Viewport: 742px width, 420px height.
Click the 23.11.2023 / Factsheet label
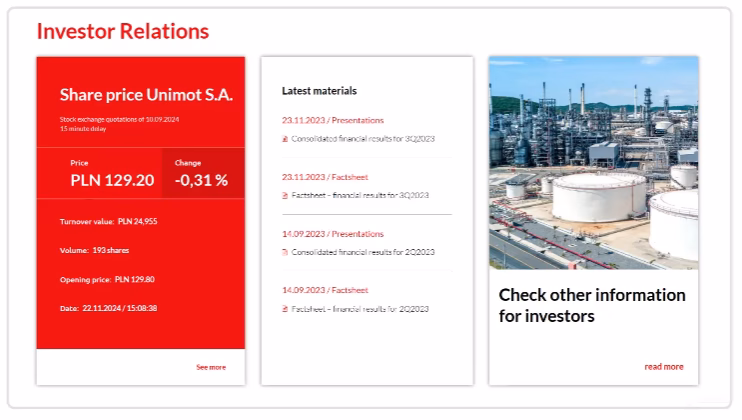(x=325, y=177)
